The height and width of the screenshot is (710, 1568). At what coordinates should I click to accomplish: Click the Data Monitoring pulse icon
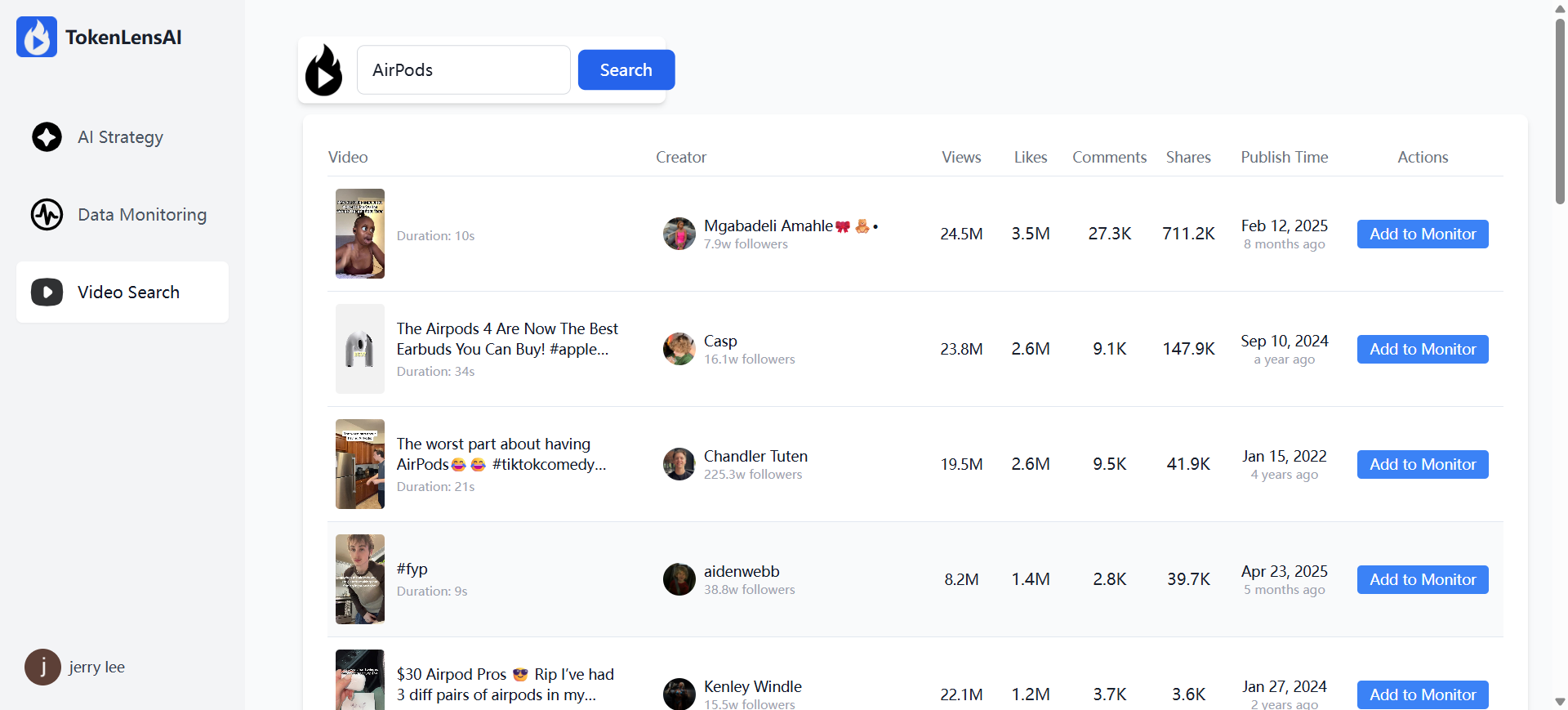click(x=47, y=214)
